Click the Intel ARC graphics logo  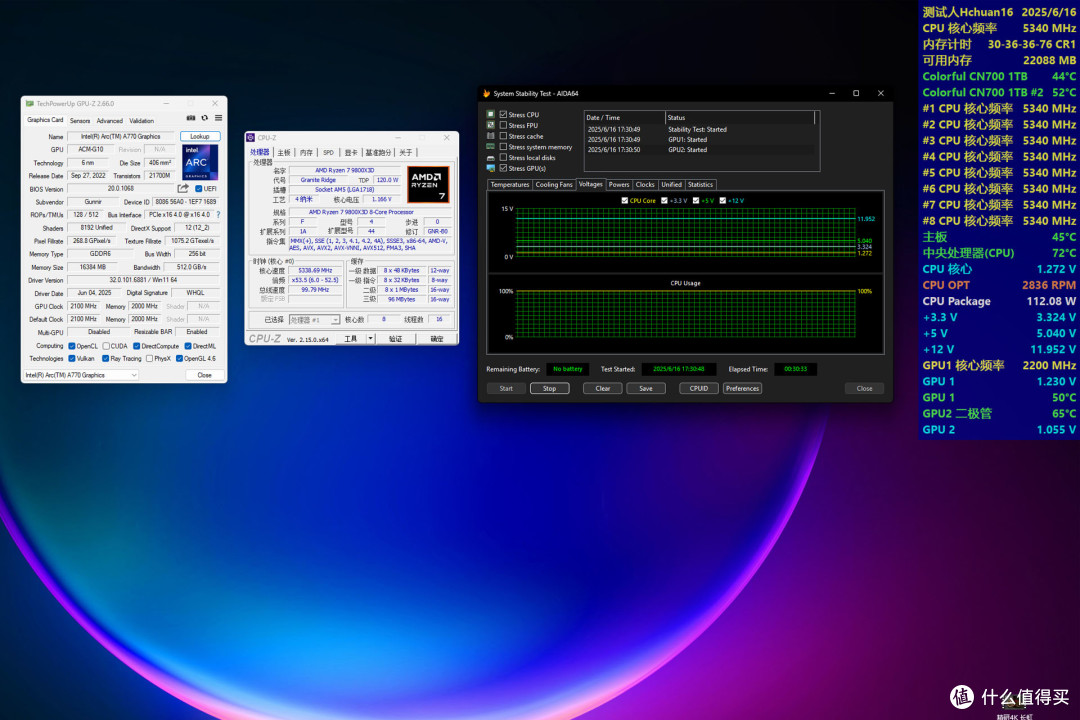200,162
